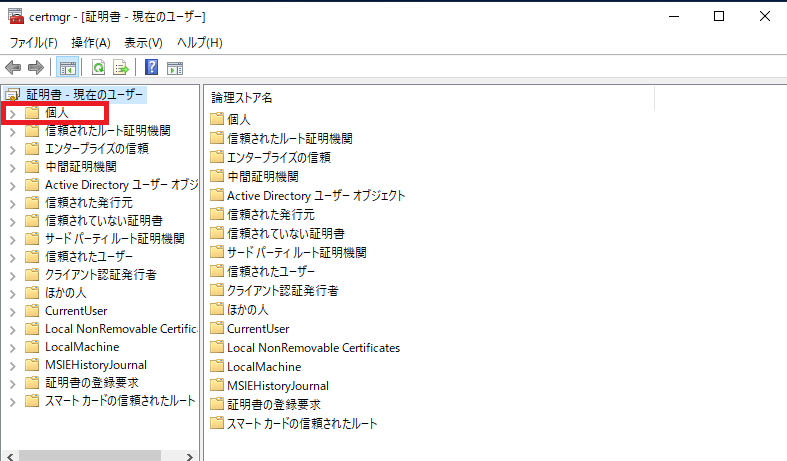Viewport: 787px width, 461px height.
Task: Click 信頼されたルート証明機関 folder icon in list
Action: coord(217,138)
